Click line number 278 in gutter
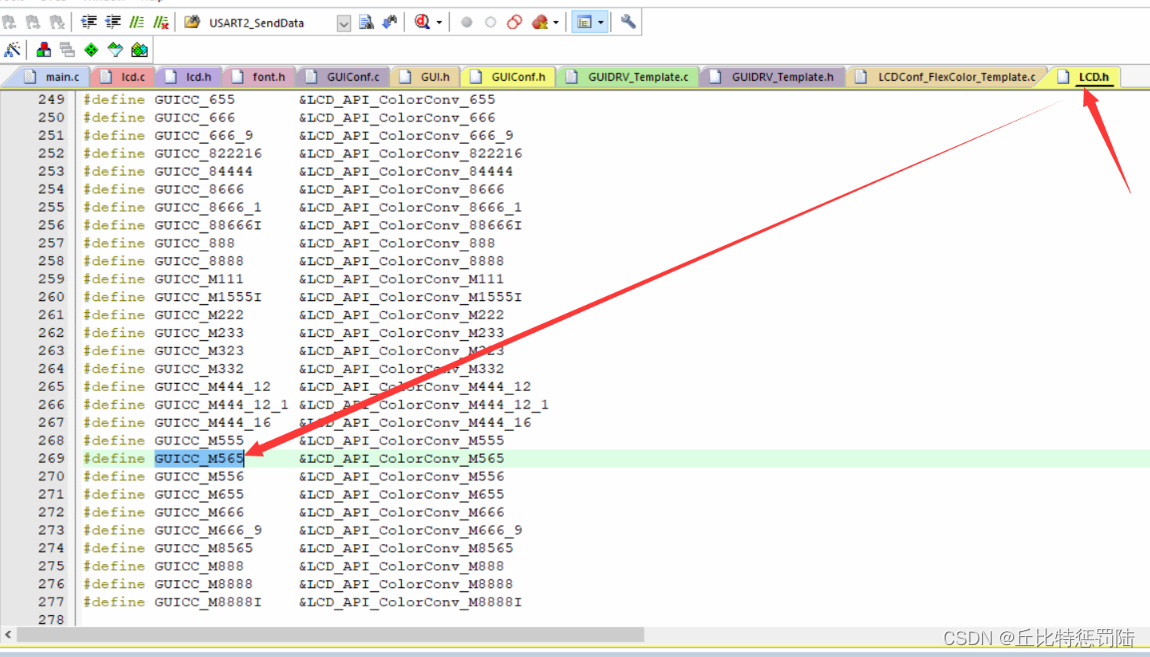 click(x=51, y=620)
